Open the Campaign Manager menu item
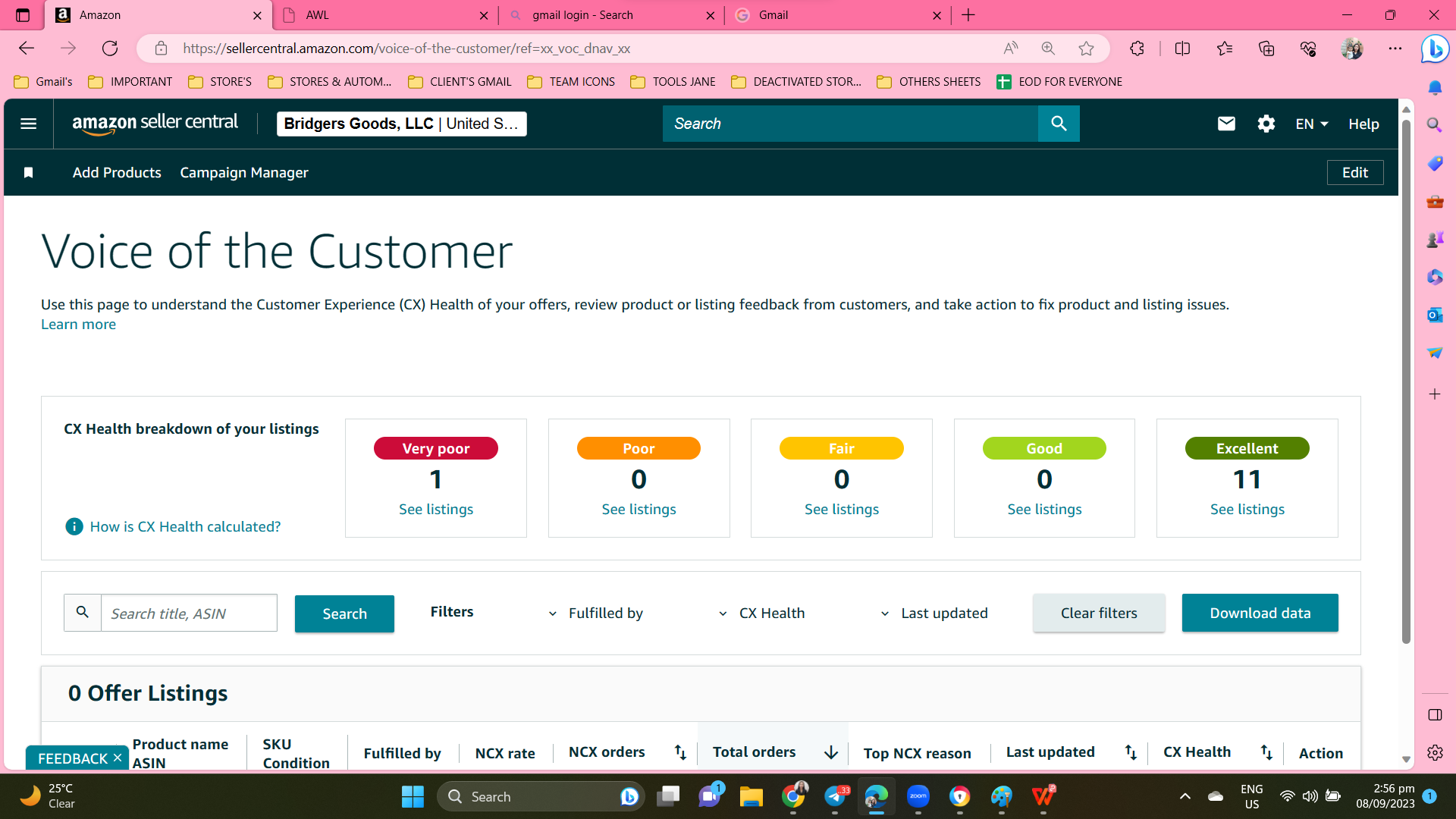Image resolution: width=1456 pixels, height=819 pixels. (244, 173)
